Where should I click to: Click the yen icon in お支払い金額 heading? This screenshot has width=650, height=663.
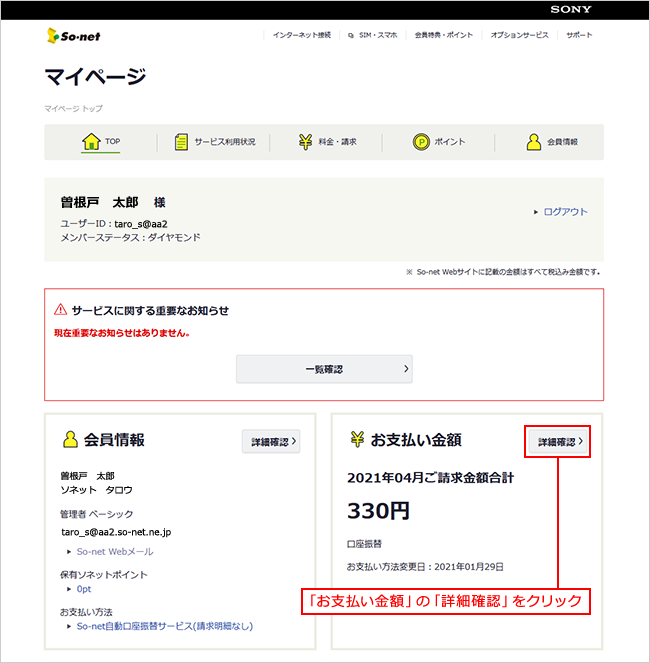point(357,439)
